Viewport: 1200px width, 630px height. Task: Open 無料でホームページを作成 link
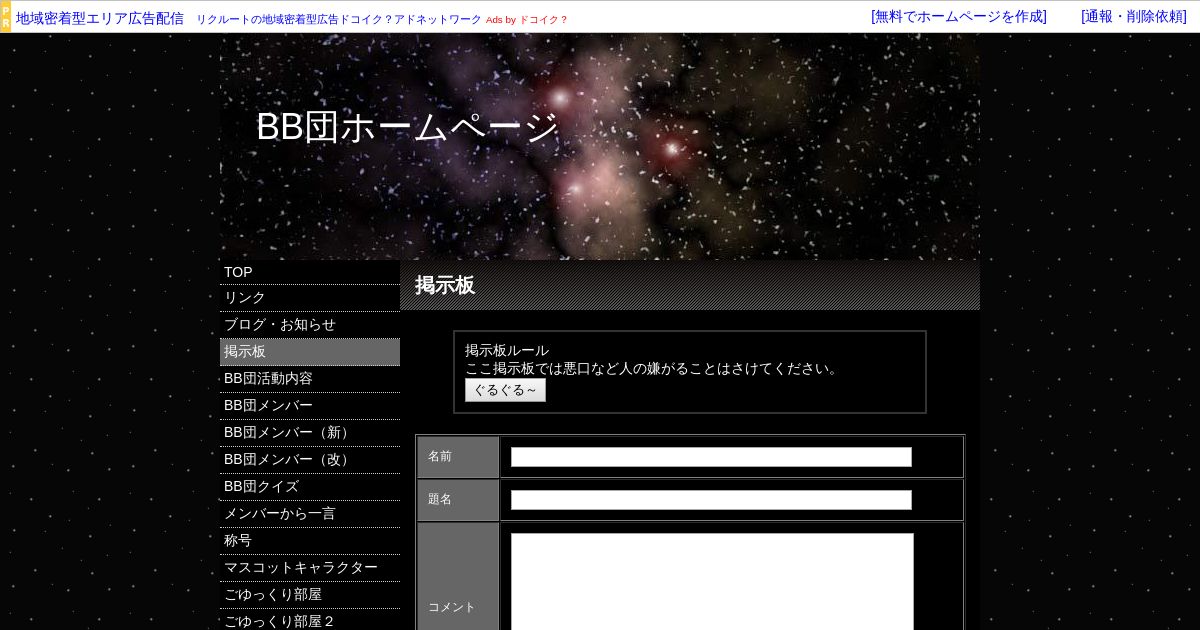959,17
